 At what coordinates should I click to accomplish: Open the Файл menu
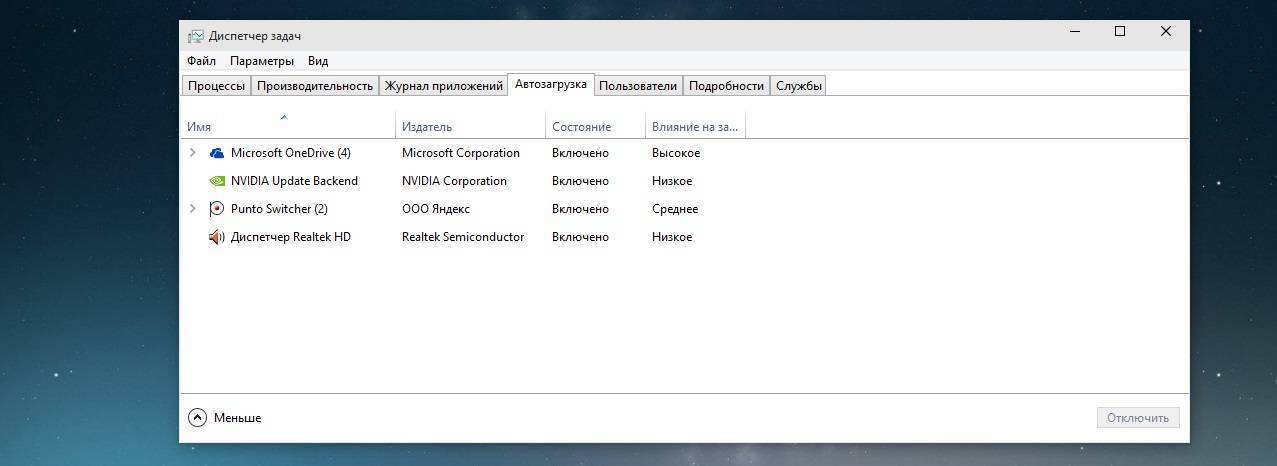[x=201, y=61]
